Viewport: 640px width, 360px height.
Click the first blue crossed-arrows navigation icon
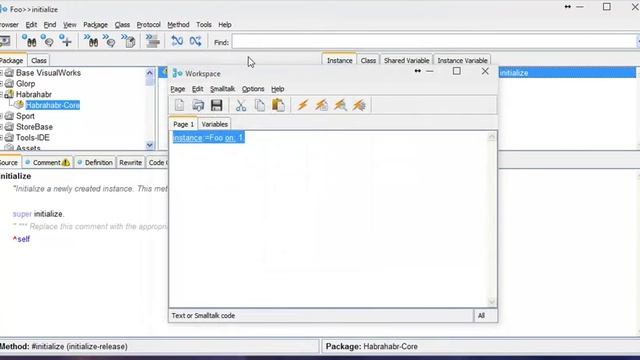click(x=177, y=41)
